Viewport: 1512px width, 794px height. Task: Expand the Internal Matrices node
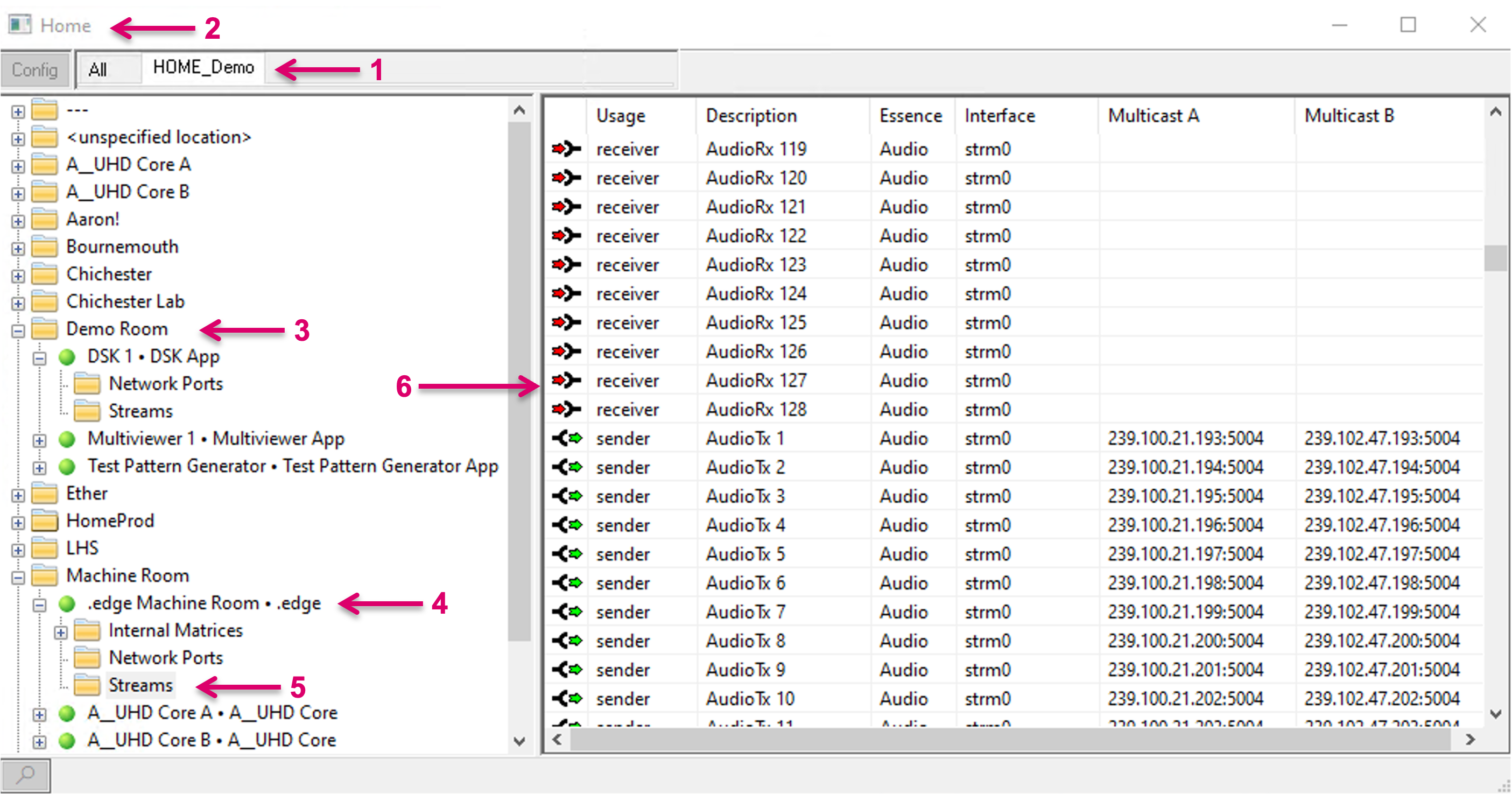pos(60,633)
